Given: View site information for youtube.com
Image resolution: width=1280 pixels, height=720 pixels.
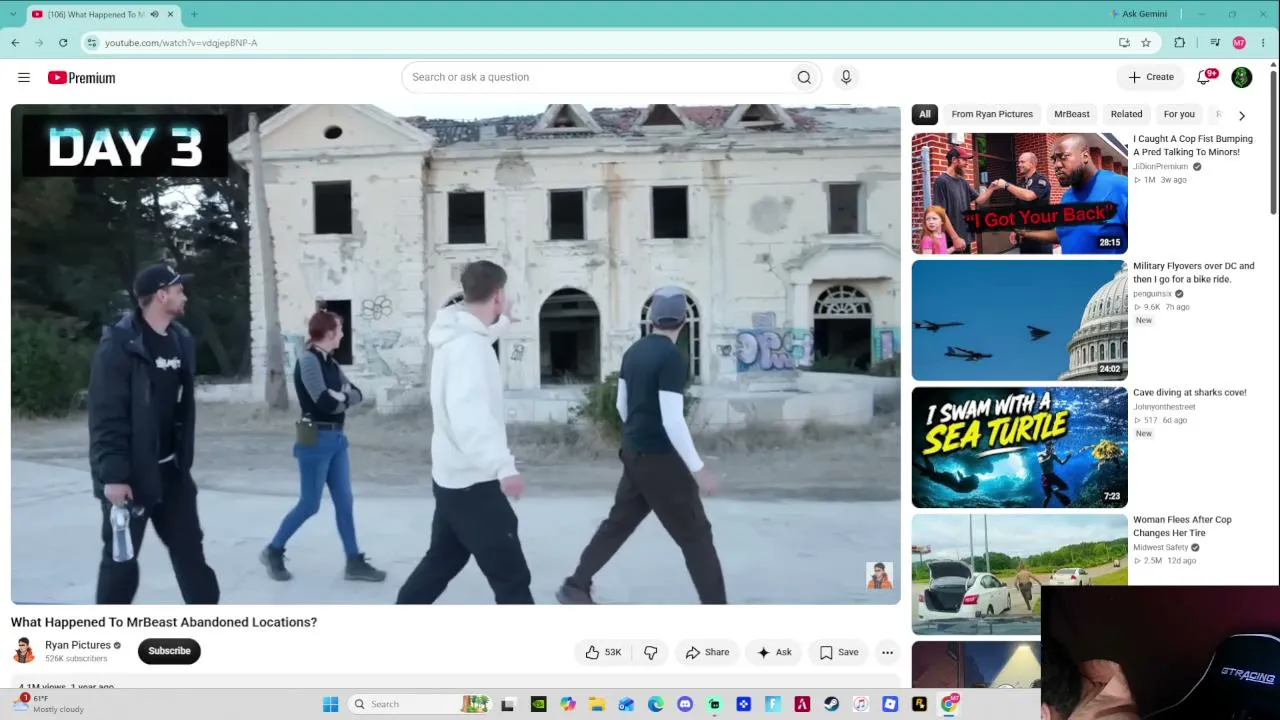Looking at the screenshot, I should point(92,43).
